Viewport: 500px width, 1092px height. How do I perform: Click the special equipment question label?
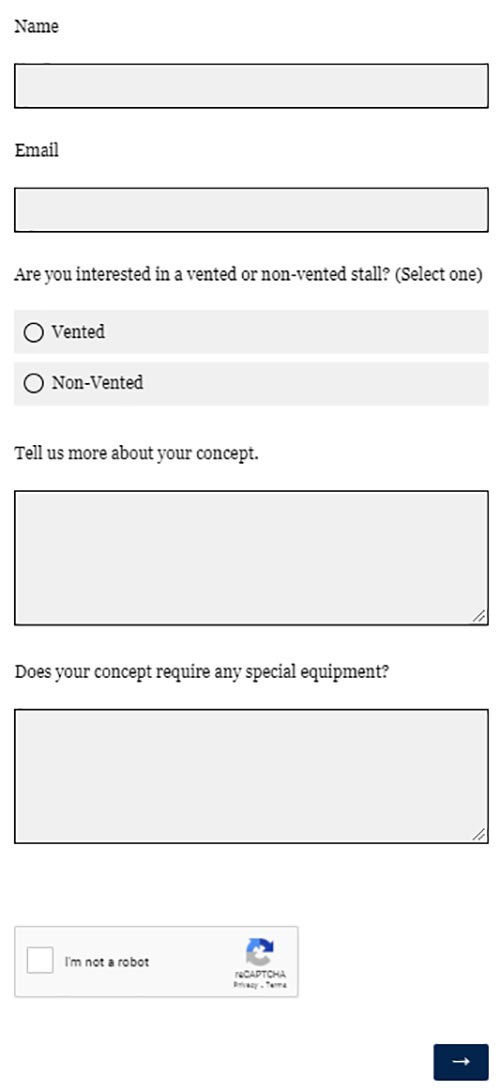click(202, 673)
